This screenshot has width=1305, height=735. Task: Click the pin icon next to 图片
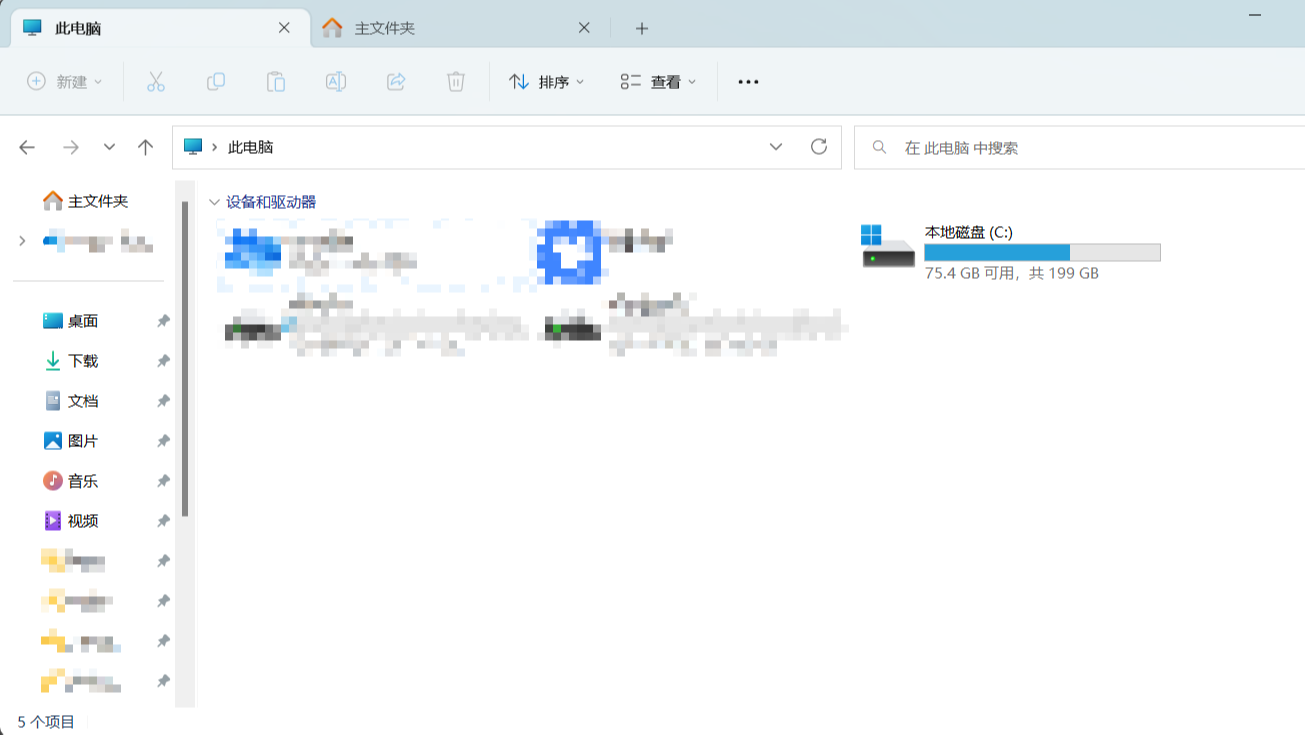(x=163, y=441)
